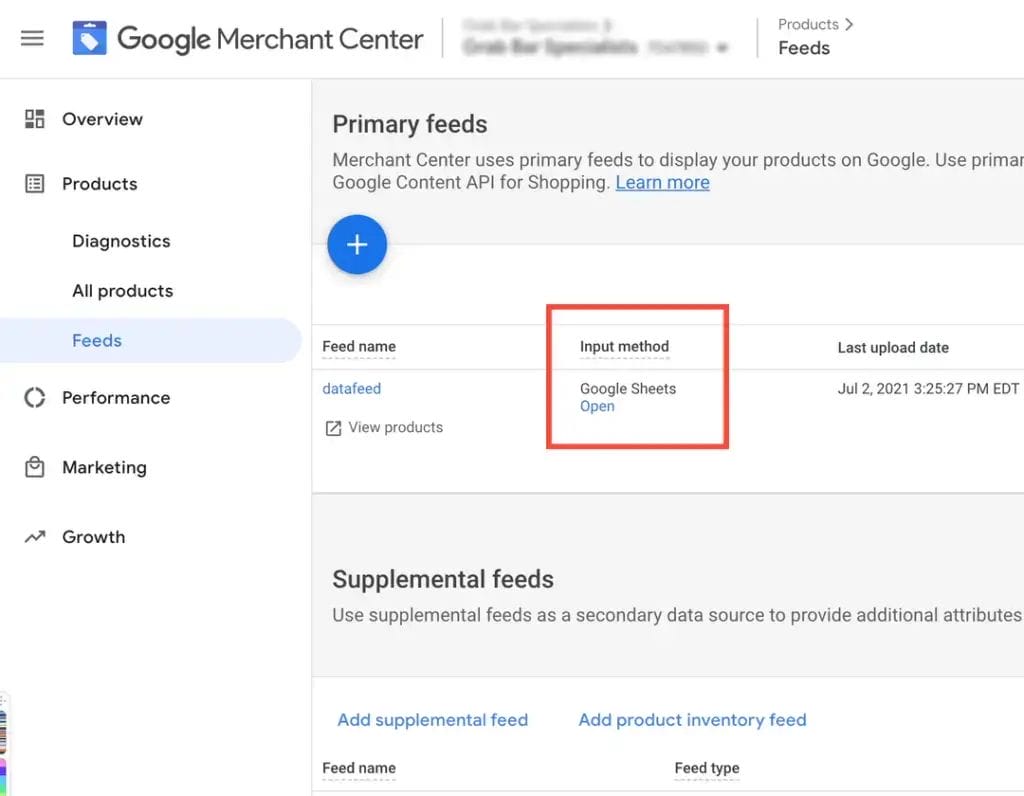Click the View products external link icon
This screenshot has width=1024, height=796.
333,428
